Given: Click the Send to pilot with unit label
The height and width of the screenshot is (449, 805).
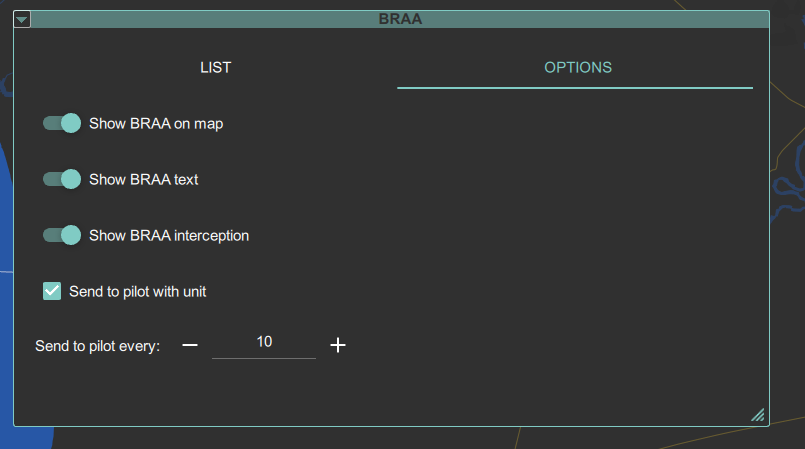Looking at the screenshot, I should click(x=138, y=291).
